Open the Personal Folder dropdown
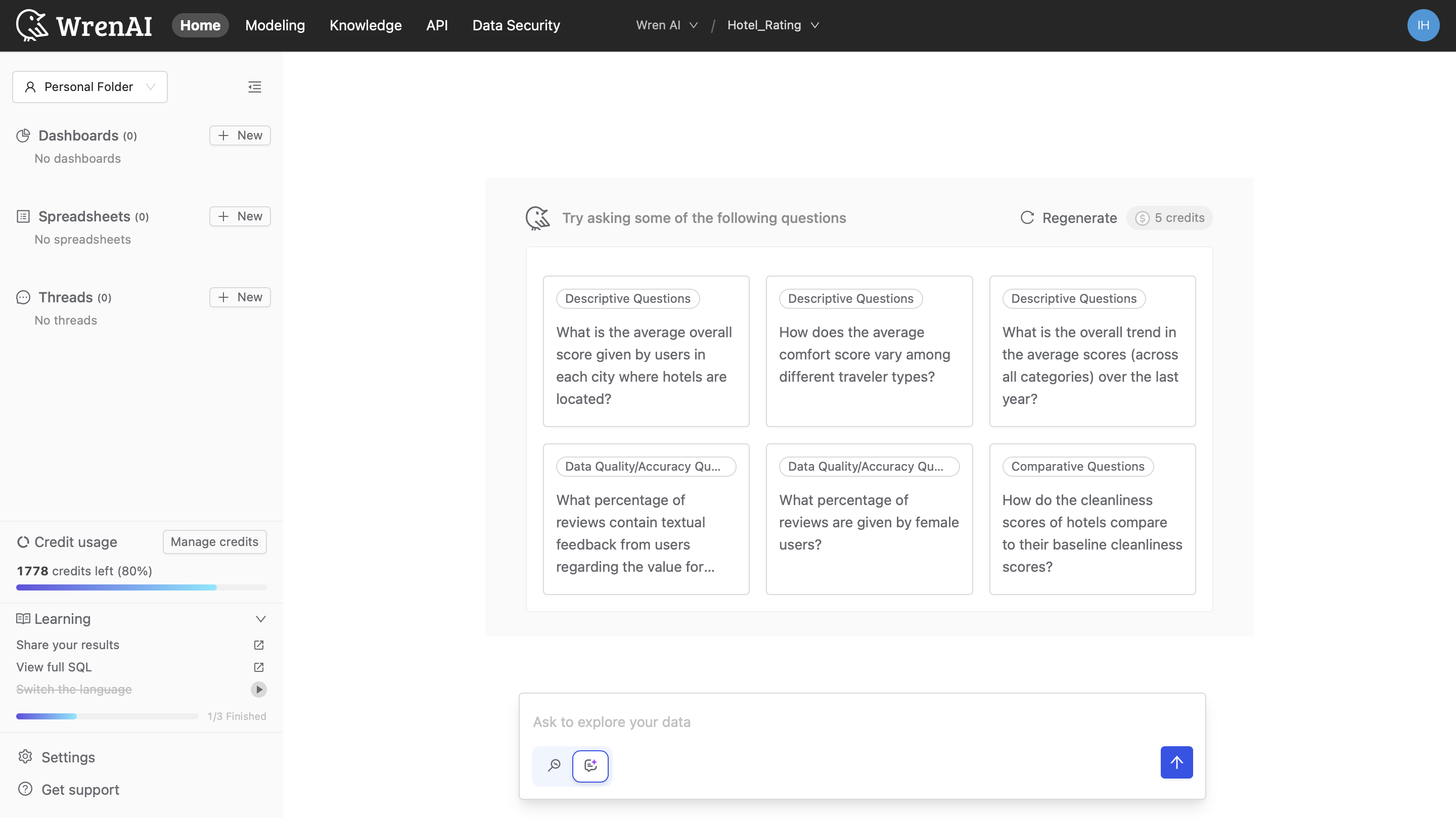 [89, 86]
